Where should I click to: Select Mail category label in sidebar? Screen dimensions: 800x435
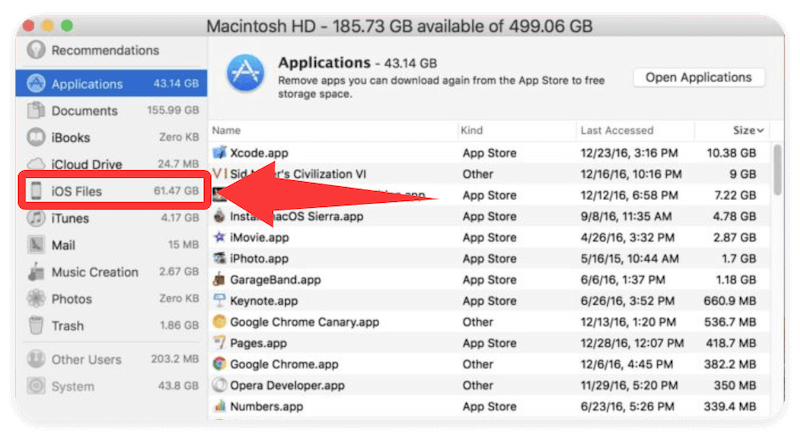pos(63,245)
